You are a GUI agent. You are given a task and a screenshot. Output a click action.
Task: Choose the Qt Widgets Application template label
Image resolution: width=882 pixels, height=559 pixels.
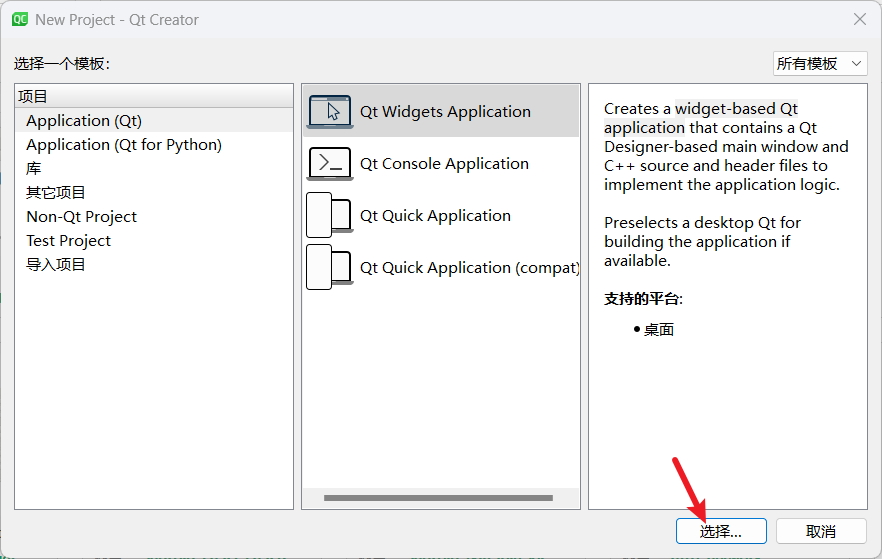click(445, 111)
